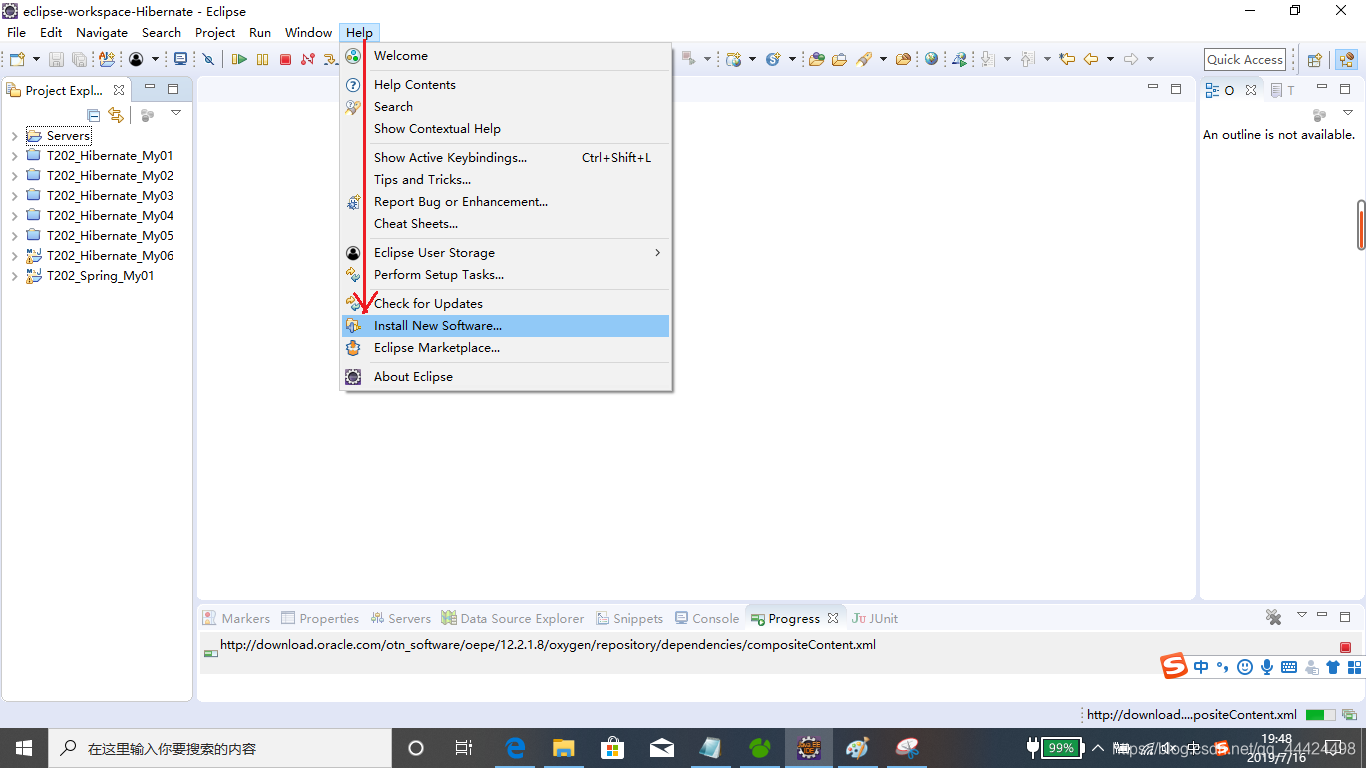Click the Open Perspective icon

(x=1315, y=60)
